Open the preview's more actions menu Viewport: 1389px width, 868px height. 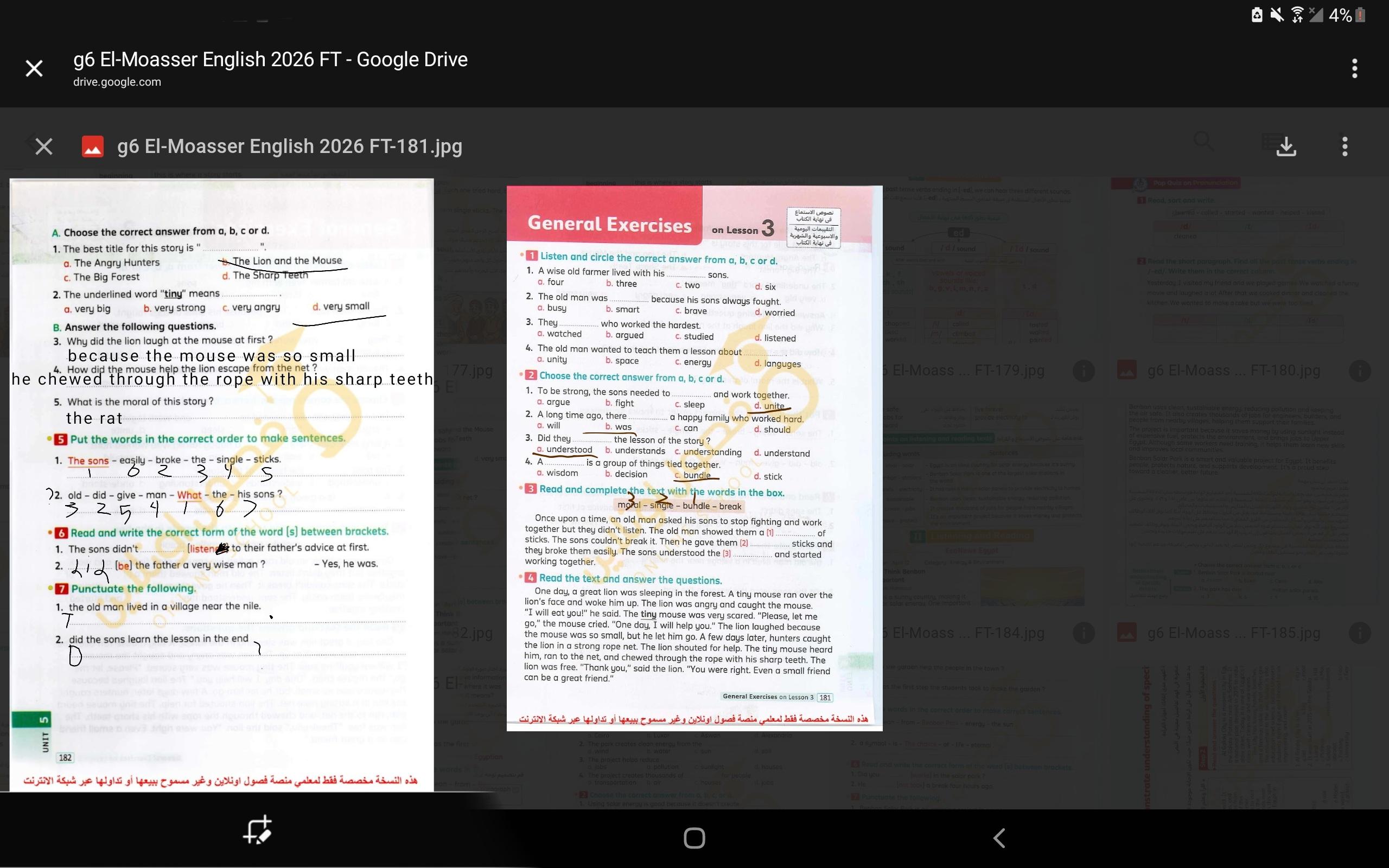pyautogui.click(x=1344, y=146)
